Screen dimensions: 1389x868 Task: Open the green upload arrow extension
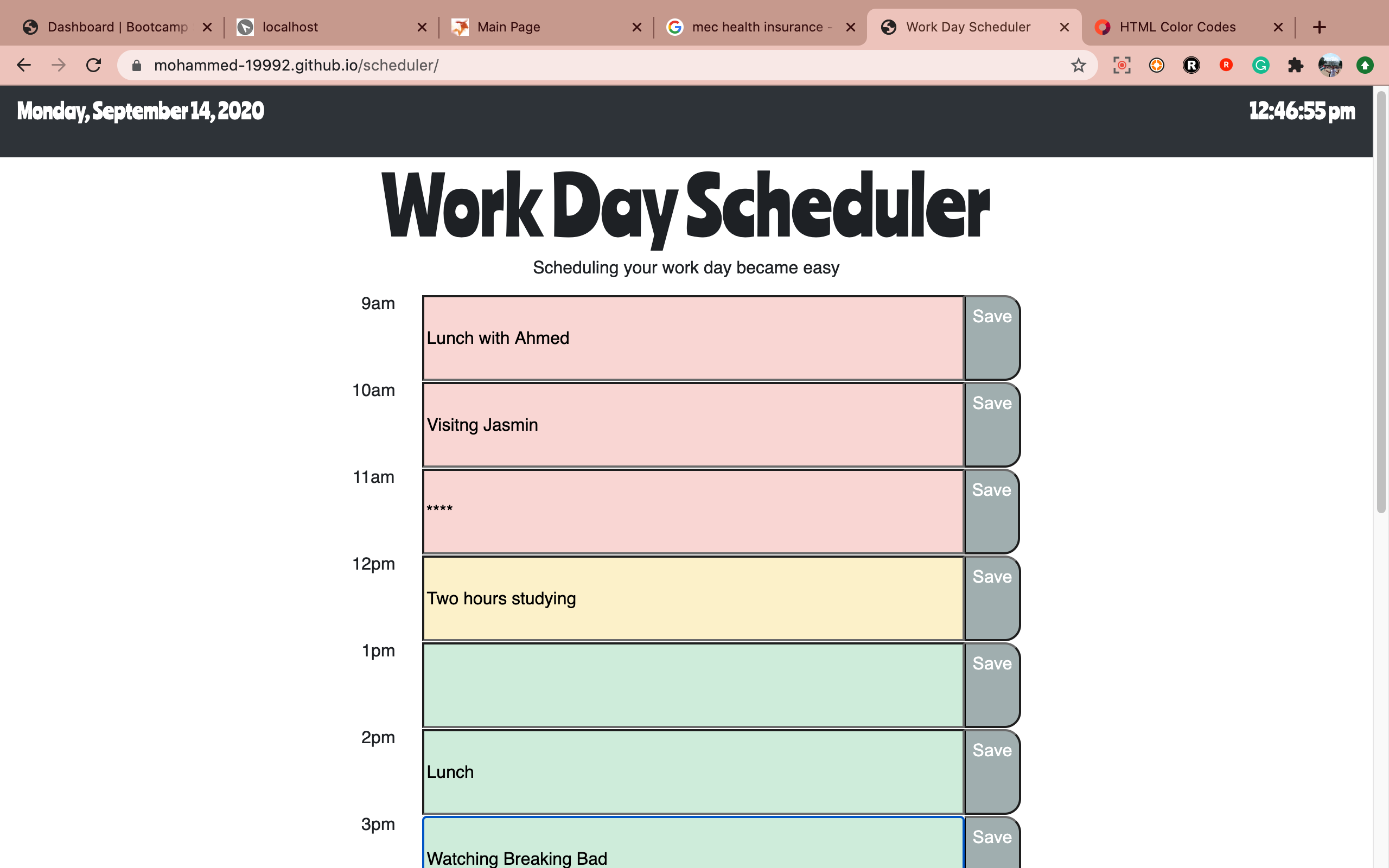(x=1365, y=65)
